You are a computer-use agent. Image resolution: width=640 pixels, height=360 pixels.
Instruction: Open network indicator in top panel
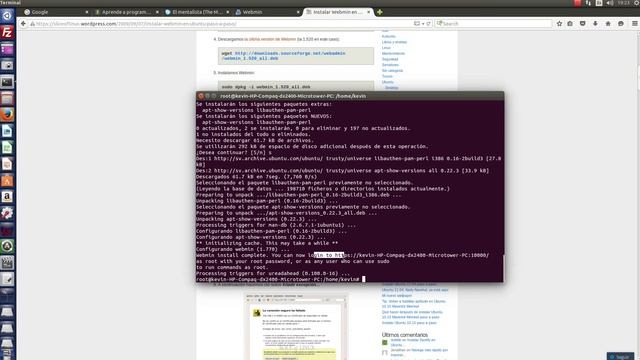coord(588,3)
